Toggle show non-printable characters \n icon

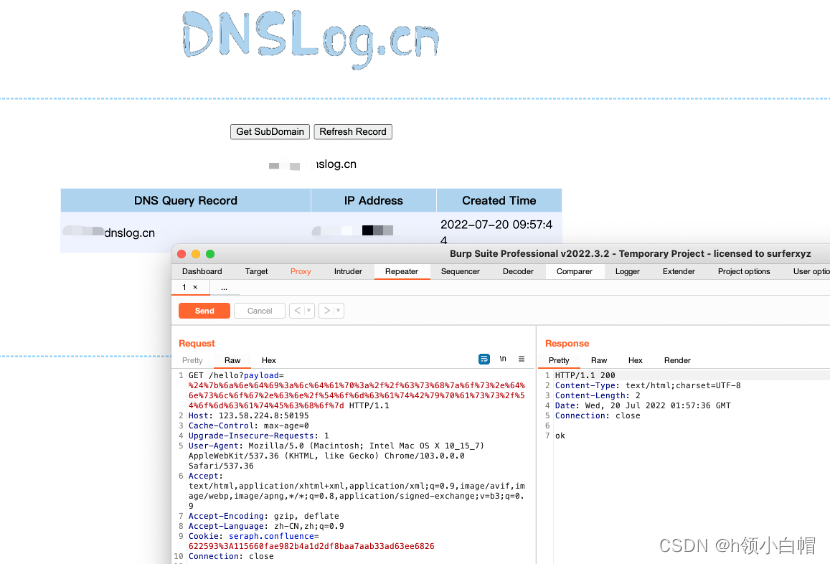[503, 359]
